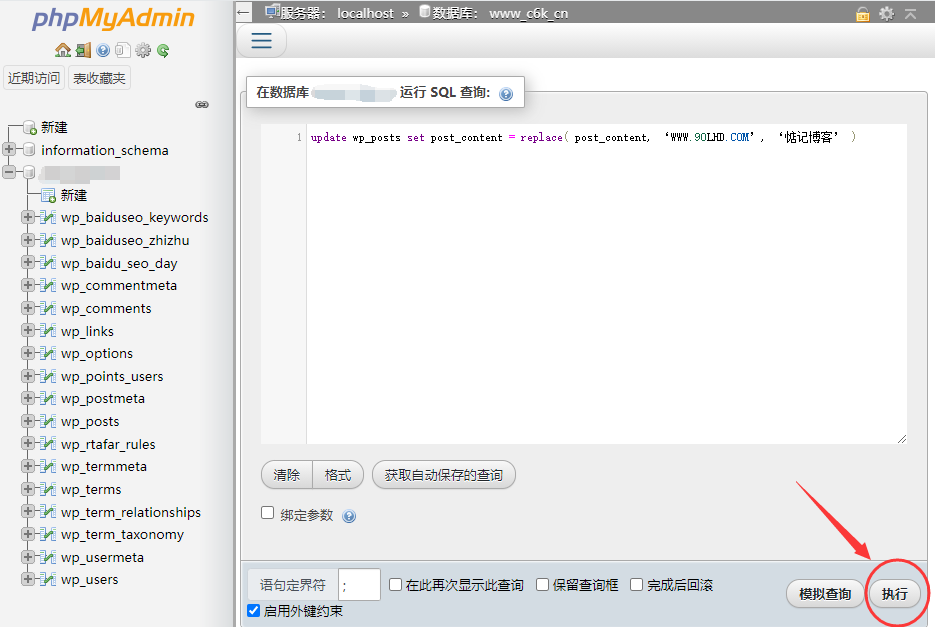Viewport: 935px width, 627px height.
Task: Expand wp_term_taxonomy table node
Action: point(27,534)
